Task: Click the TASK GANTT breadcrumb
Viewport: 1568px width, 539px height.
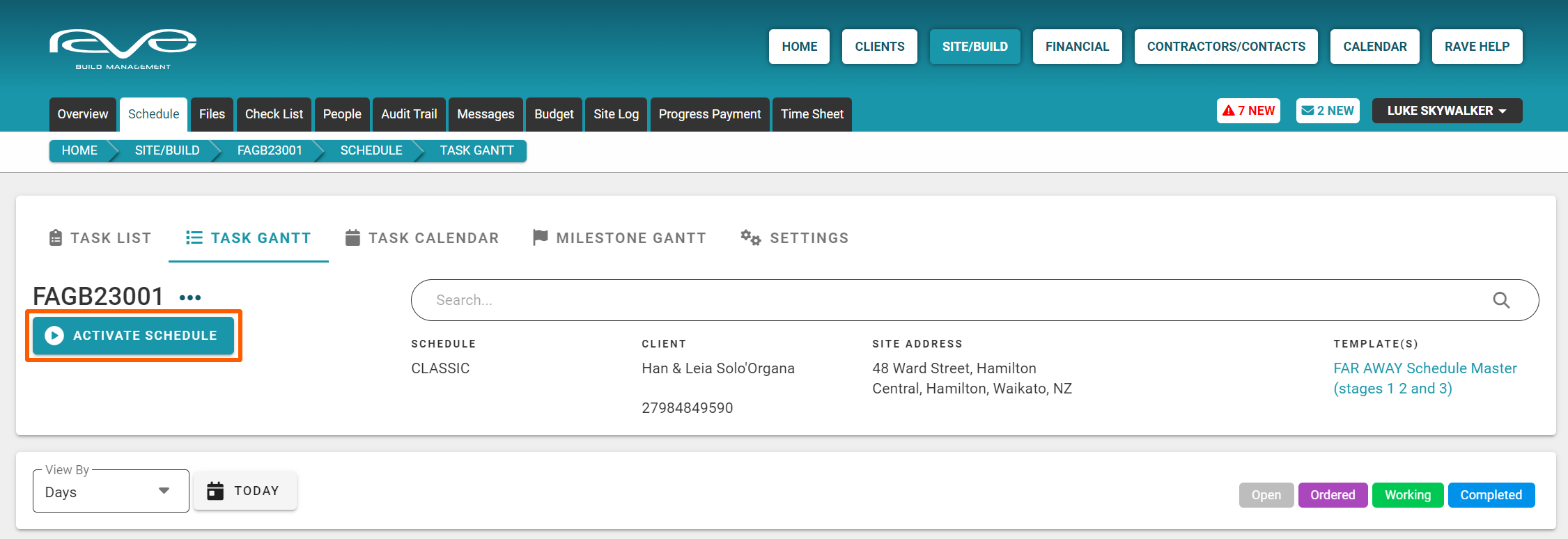Action: 476,150
